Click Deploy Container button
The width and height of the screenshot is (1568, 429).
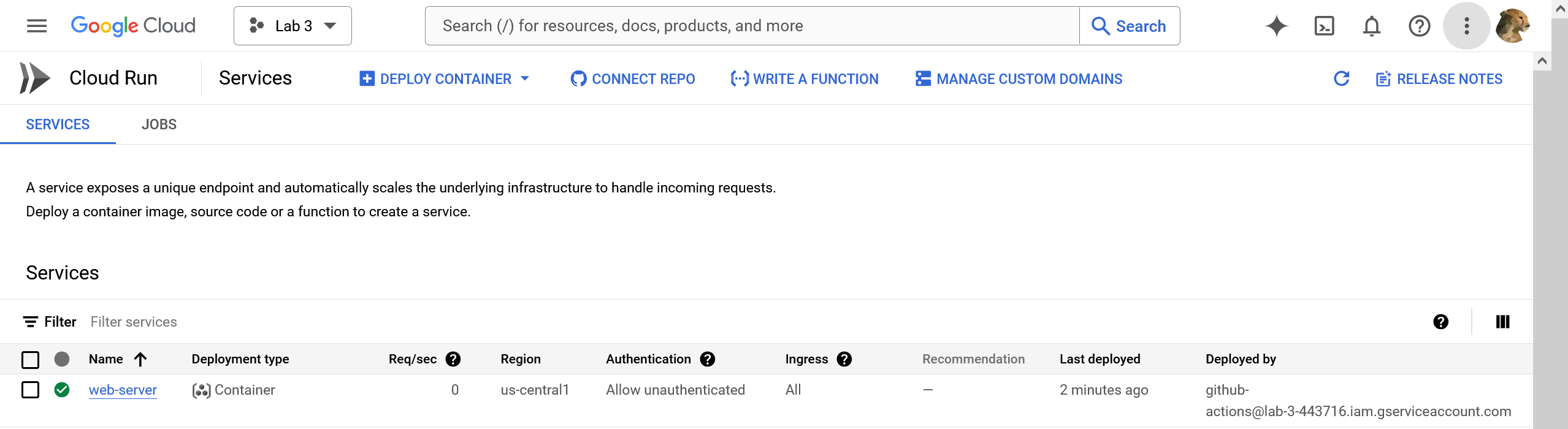coord(435,79)
